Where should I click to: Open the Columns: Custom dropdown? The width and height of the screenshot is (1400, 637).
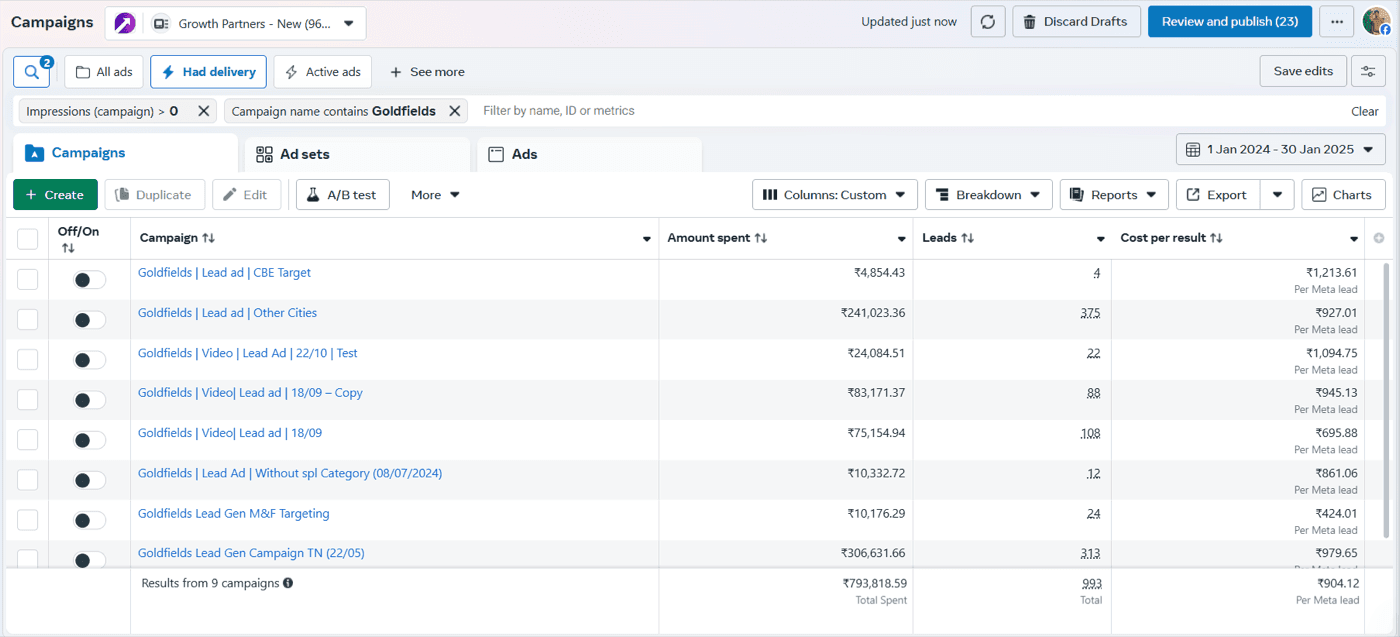(x=835, y=195)
